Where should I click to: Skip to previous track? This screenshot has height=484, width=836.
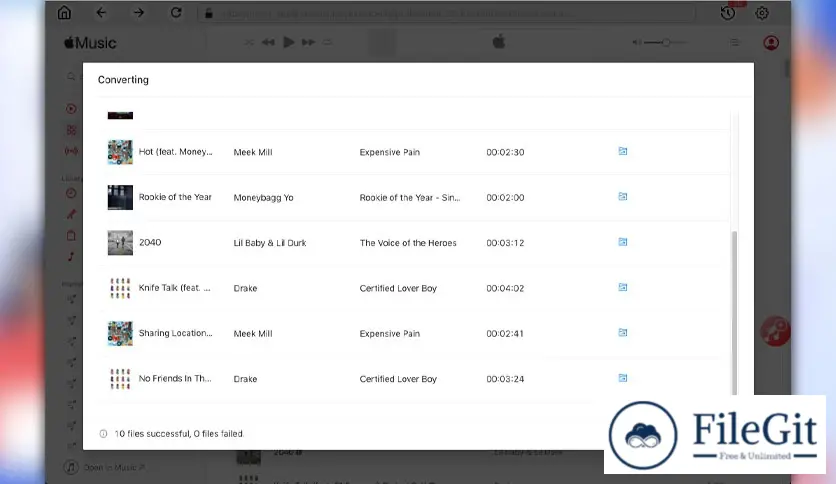[x=268, y=42]
